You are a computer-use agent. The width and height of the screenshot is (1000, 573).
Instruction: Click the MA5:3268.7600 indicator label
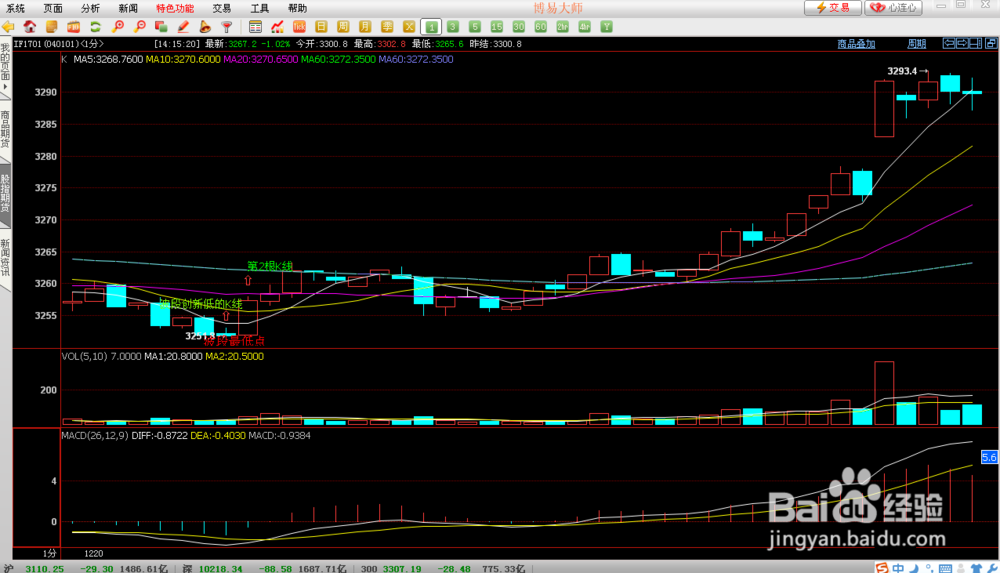[x=108, y=59]
